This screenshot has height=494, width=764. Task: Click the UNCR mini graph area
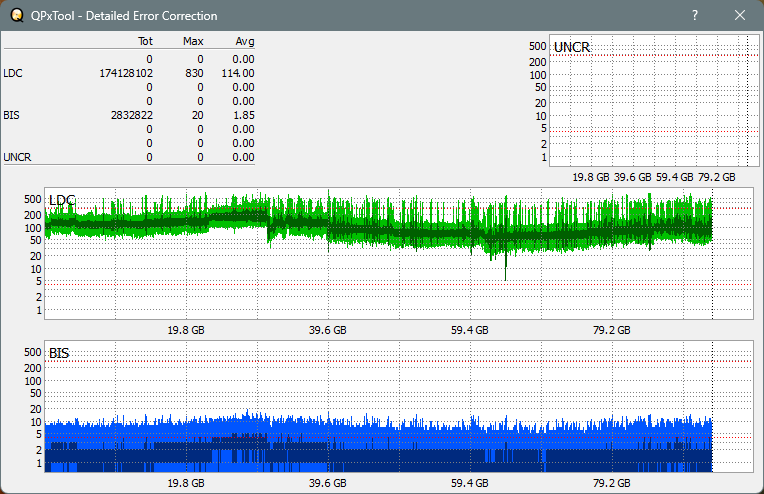654,101
